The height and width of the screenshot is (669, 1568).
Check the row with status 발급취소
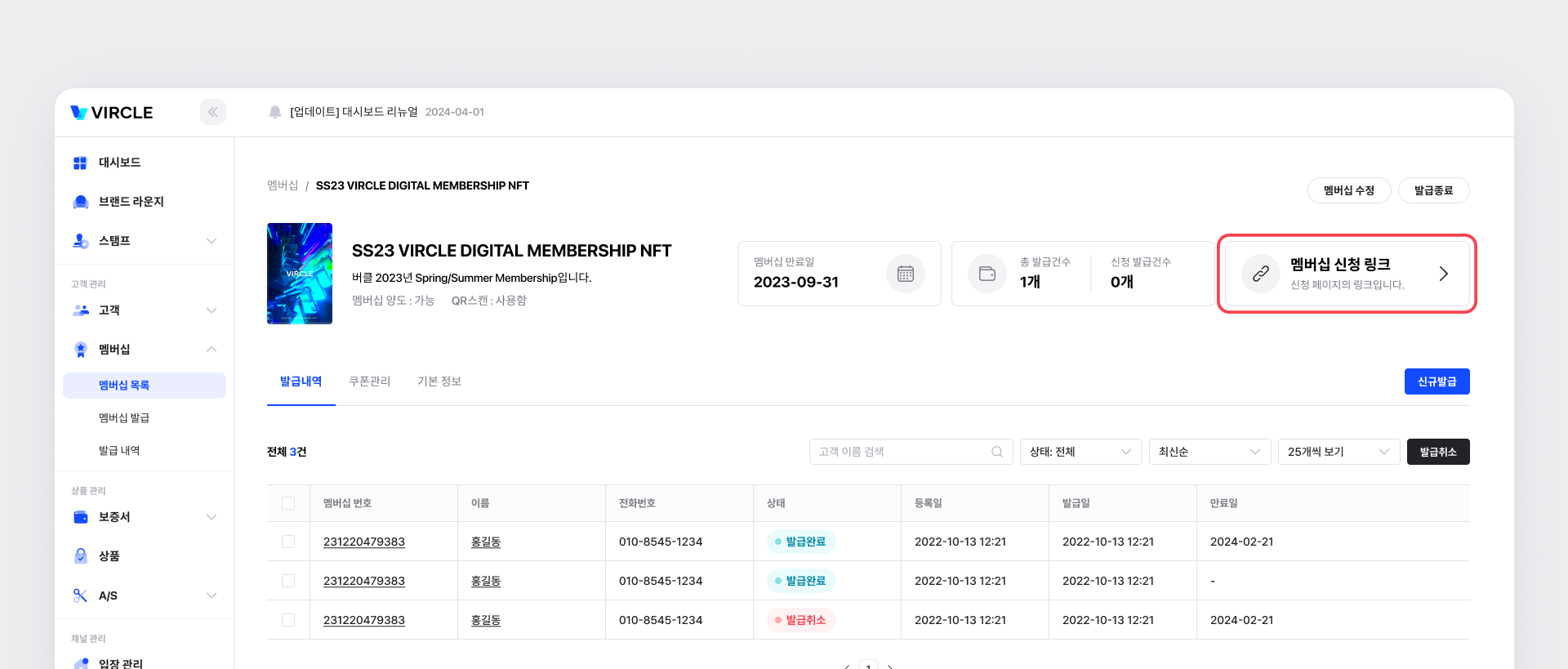tap(288, 620)
